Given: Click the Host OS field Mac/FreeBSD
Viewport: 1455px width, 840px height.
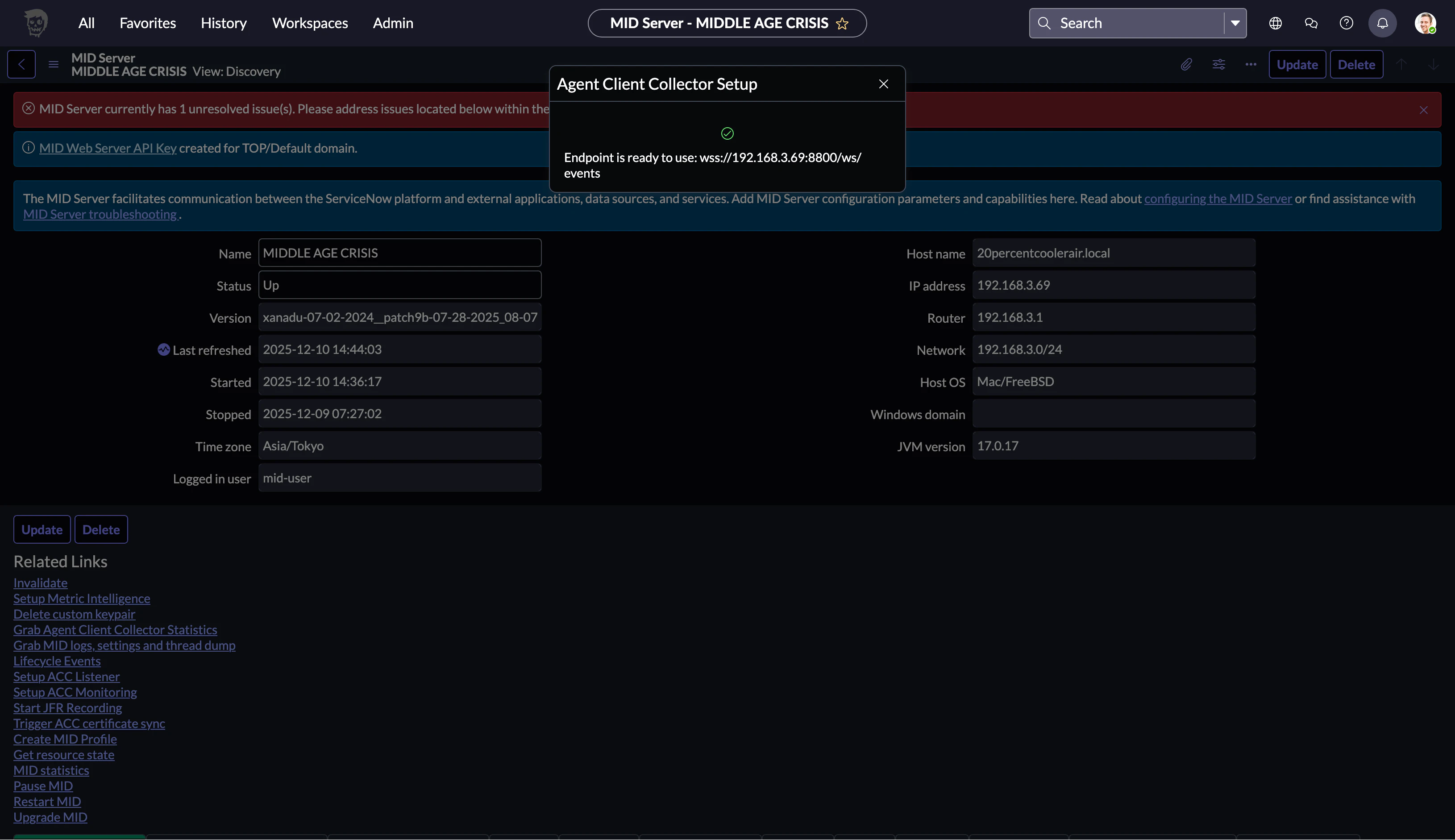Looking at the screenshot, I should pyautogui.click(x=1114, y=381).
